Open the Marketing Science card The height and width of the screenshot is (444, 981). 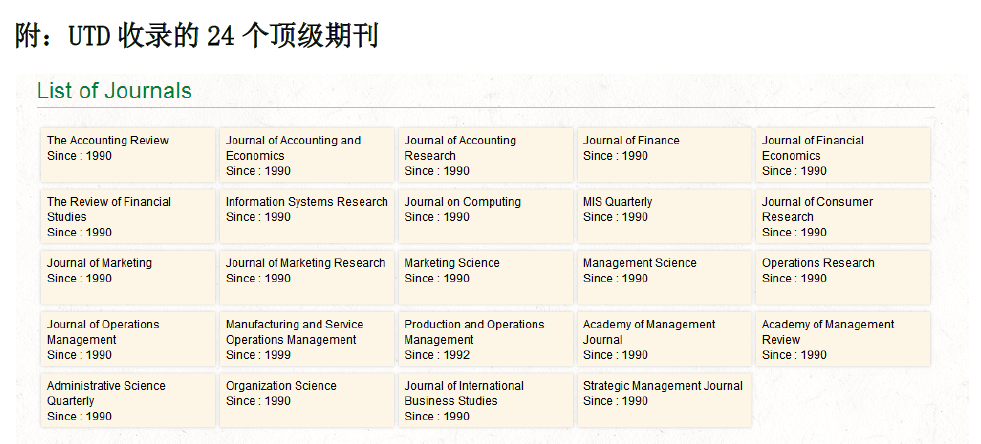485,278
